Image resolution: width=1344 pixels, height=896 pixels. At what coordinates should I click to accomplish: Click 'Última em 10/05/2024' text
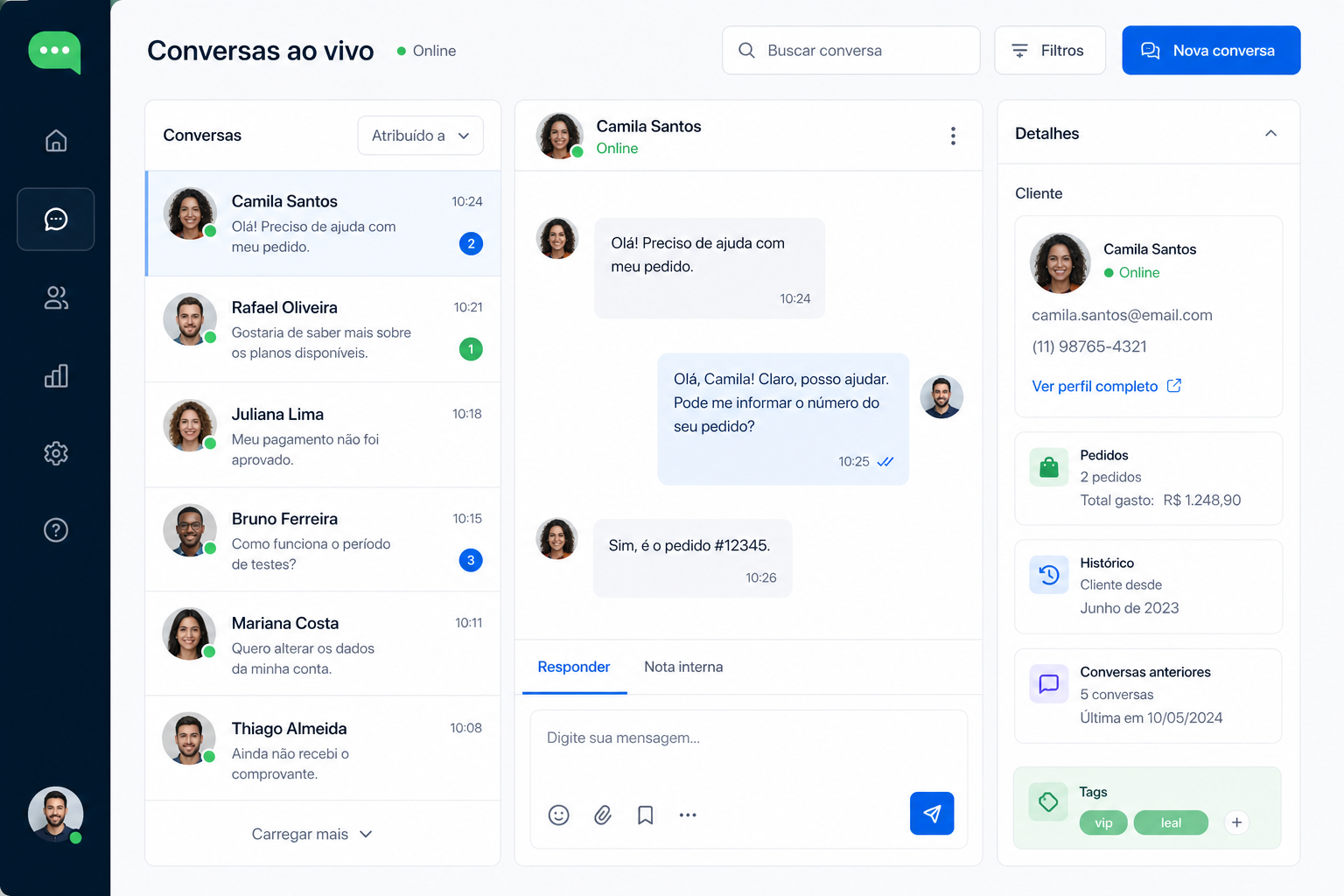pyautogui.click(x=1151, y=717)
